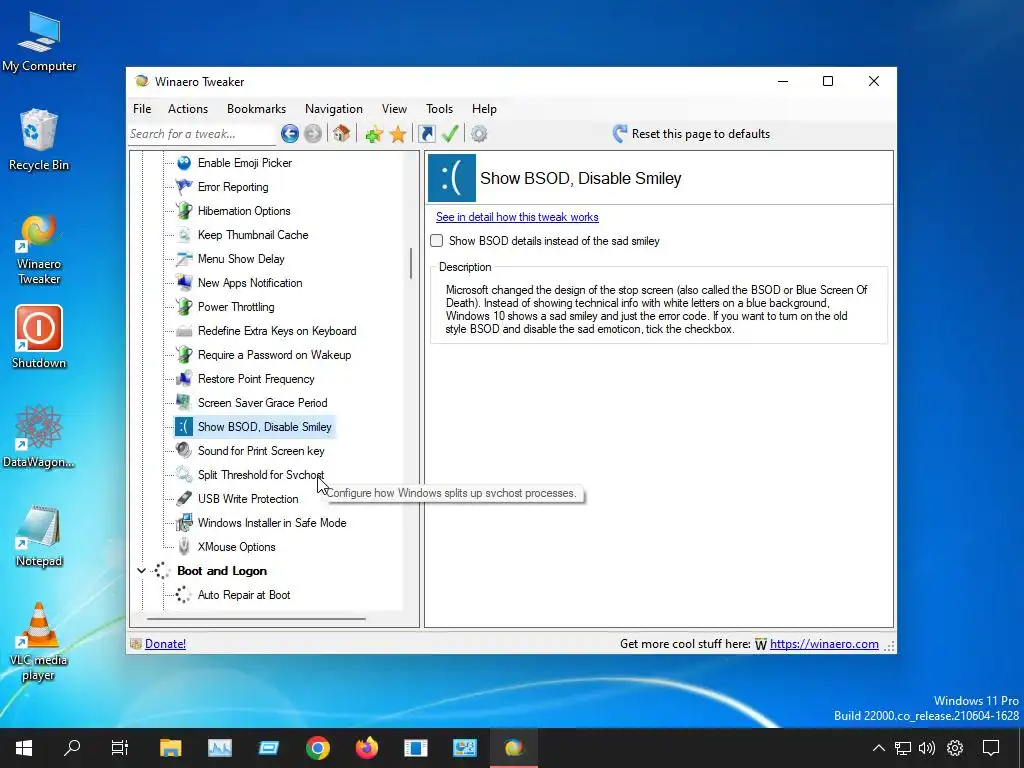This screenshot has height=768, width=1024.
Task: Click the Search for a tweak field
Action: [x=201, y=134]
